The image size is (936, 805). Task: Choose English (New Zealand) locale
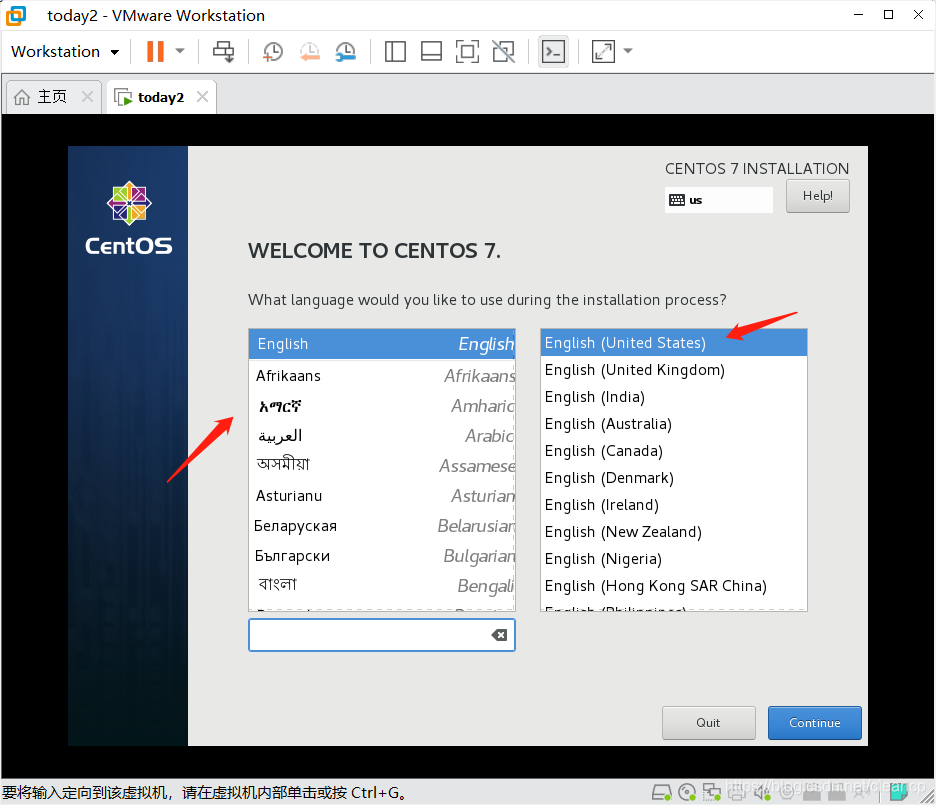(x=673, y=532)
